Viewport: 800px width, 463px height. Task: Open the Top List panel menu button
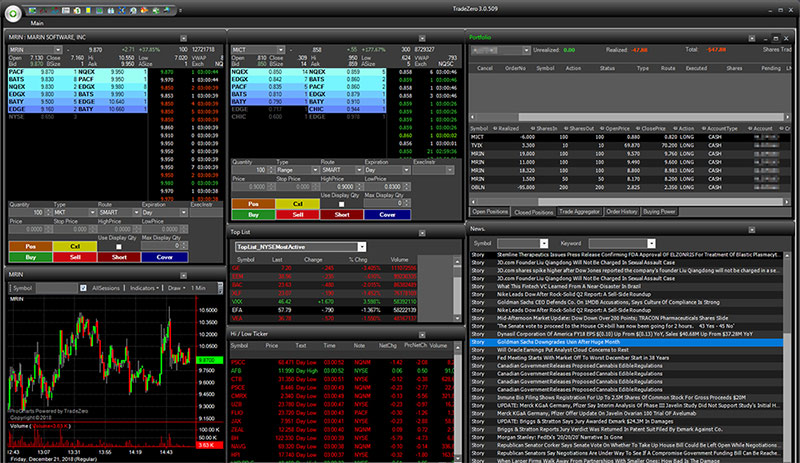pyautogui.click(x=422, y=233)
